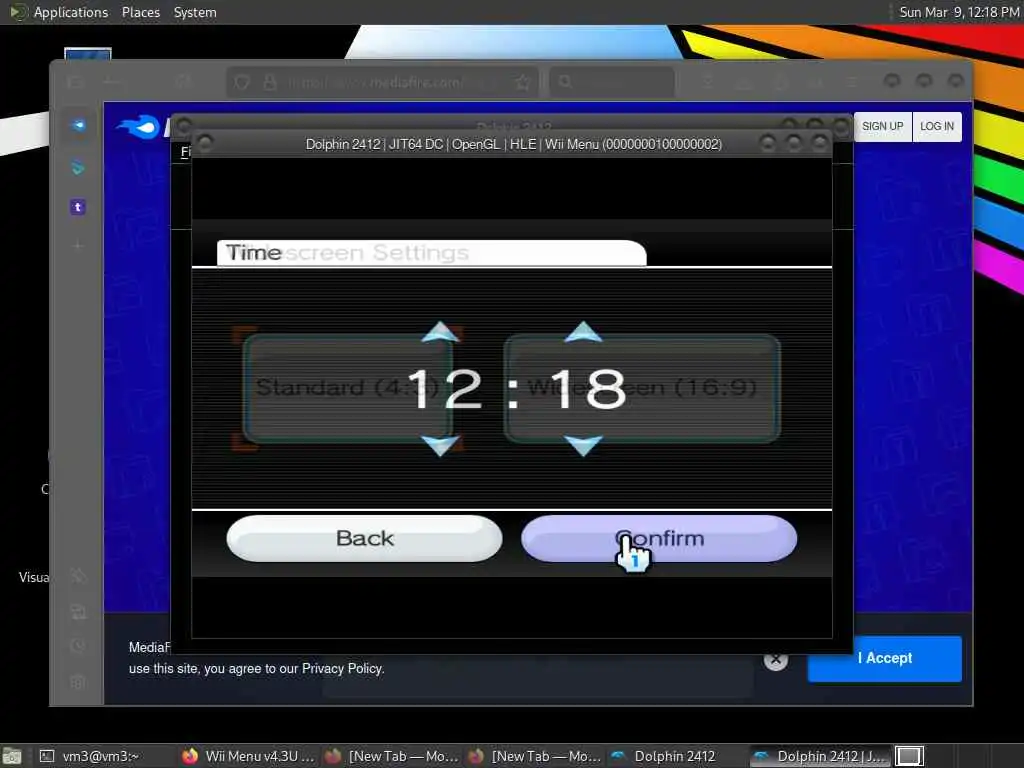The height and width of the screenshot is (768, 1024).
Task: Switch to Wii Menu v4.3U browser window
Action: [x=249, y=756]
